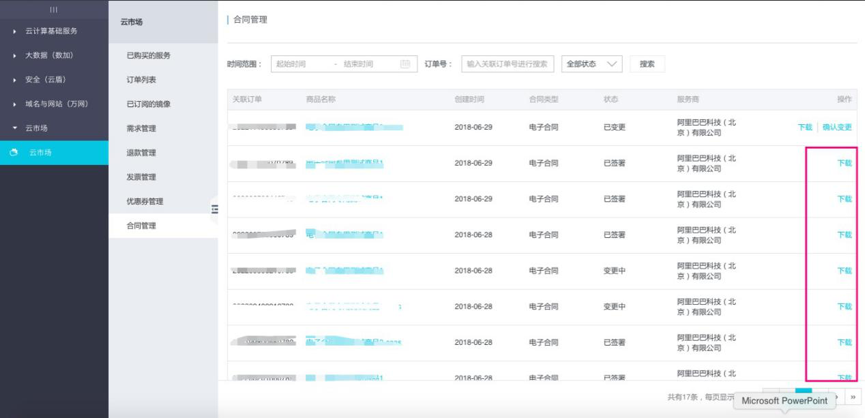
Task: Open 需求管理 in the menu
Action: (x=141, y=128)
